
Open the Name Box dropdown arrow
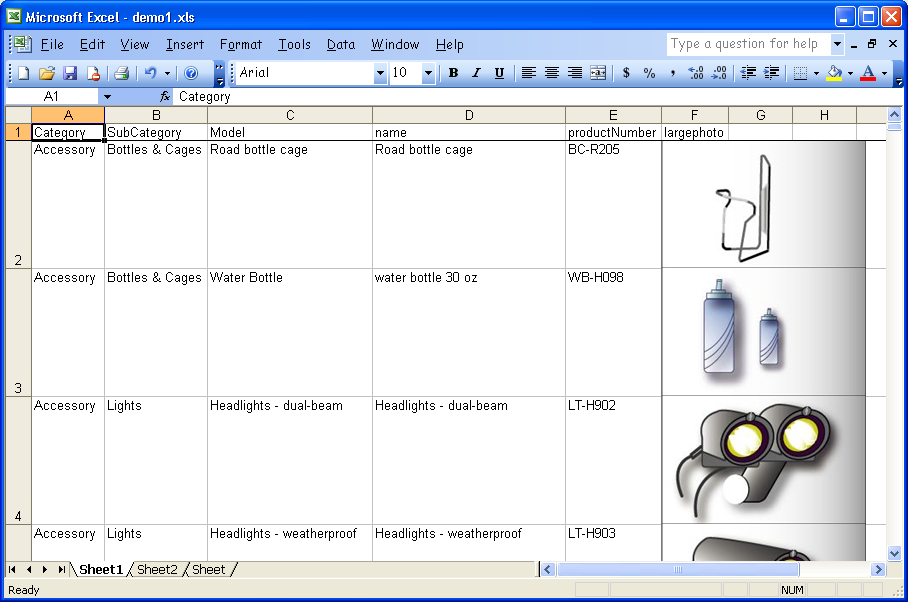point(107,97)
